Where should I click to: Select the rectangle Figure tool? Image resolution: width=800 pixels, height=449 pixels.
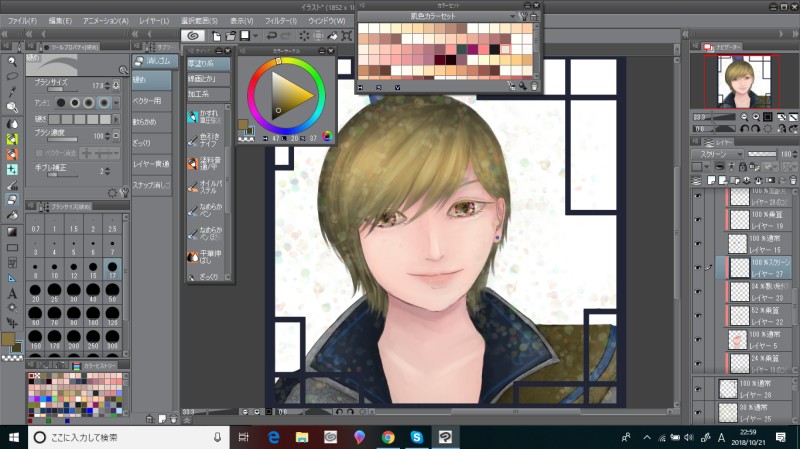(12, 247)
